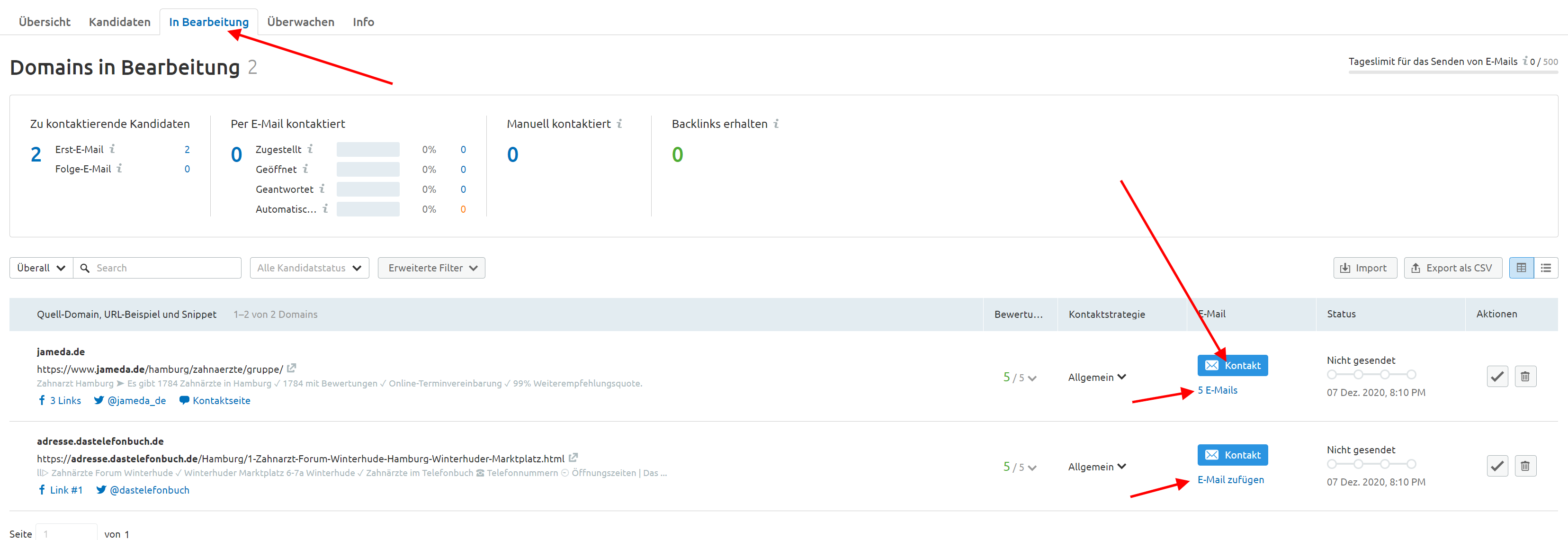Click the magnifier search icon
The height and width of the screenshot is (540, 1568).
[85, 268]
